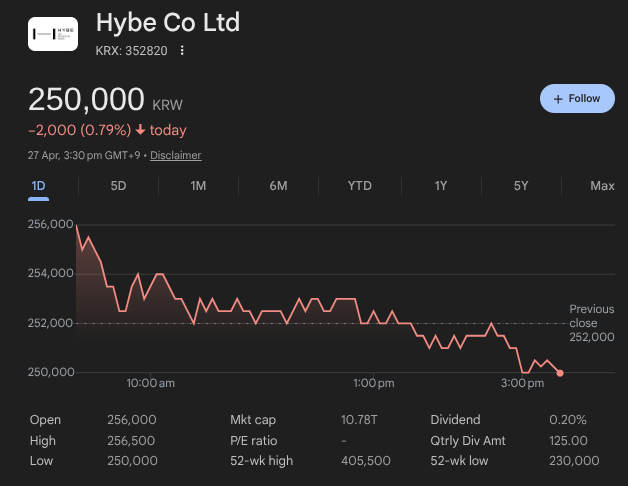Image resolution: width=628 pixels, height=486 pixels.
Task: Click the 52-wk high value 405,500
Action: tap(366, 461)
